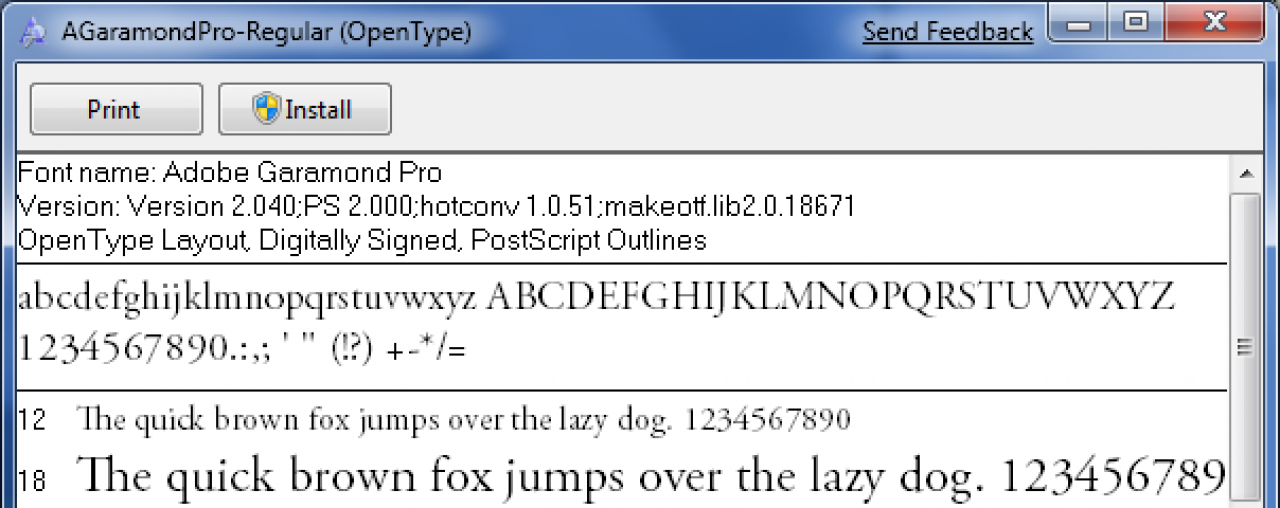
Task: Click the 'Font name: Adobe Garamond Pro' text
Action: 230,172
